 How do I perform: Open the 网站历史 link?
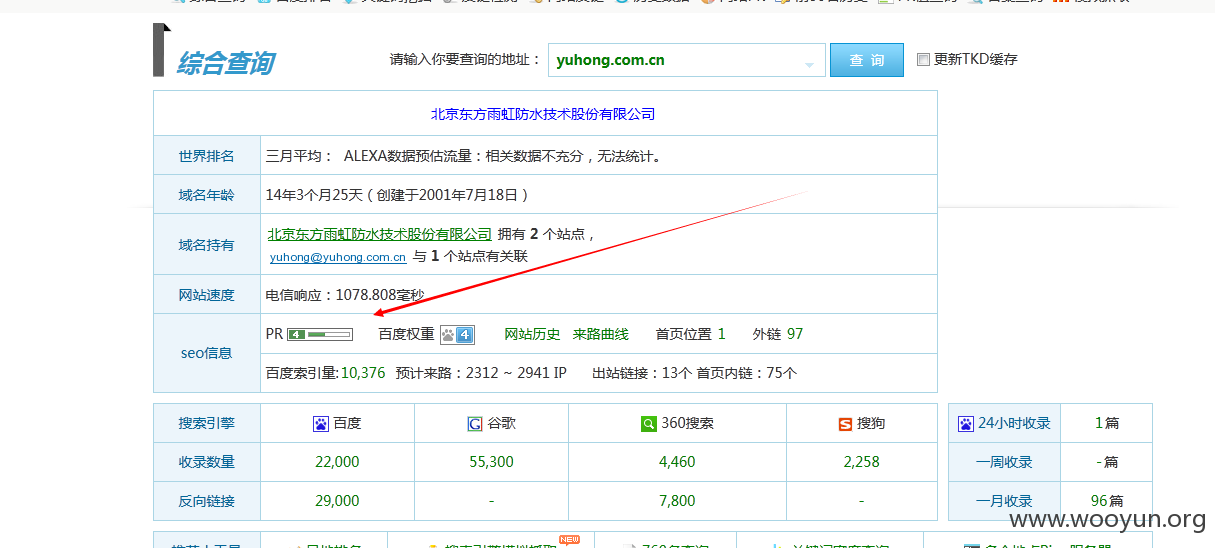532,334
